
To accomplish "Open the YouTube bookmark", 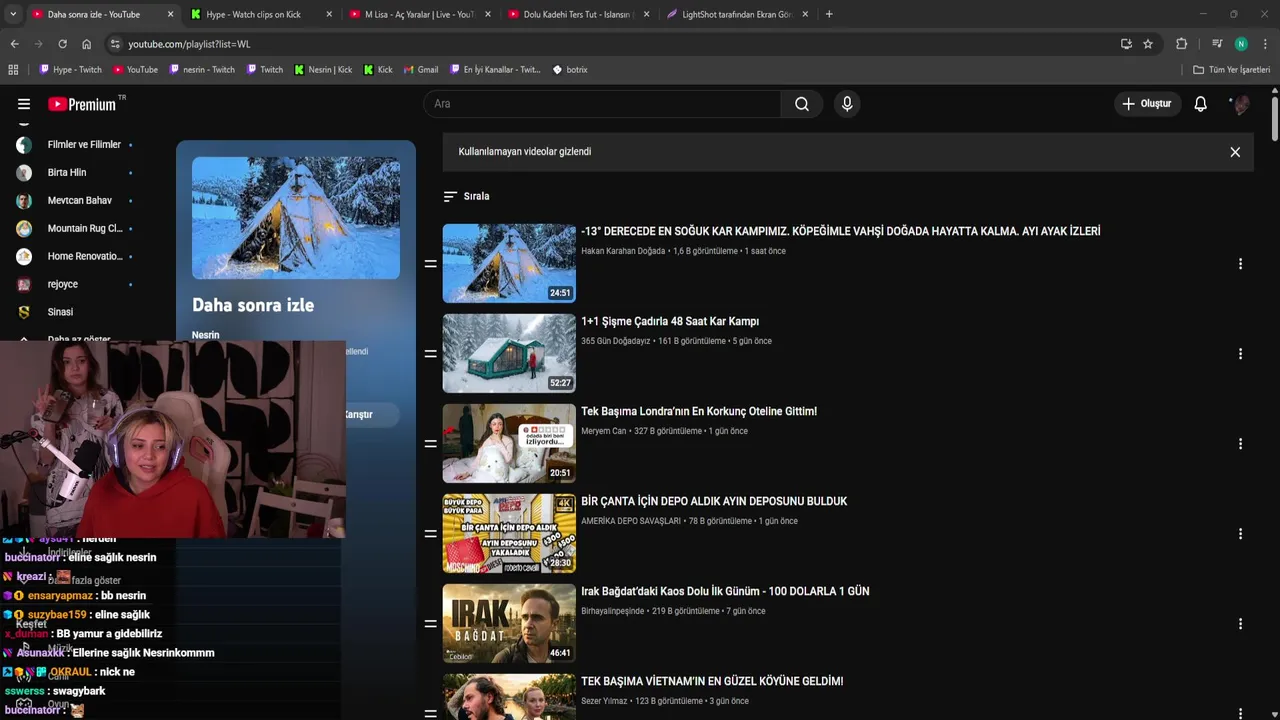I will (x=135, y=70).
